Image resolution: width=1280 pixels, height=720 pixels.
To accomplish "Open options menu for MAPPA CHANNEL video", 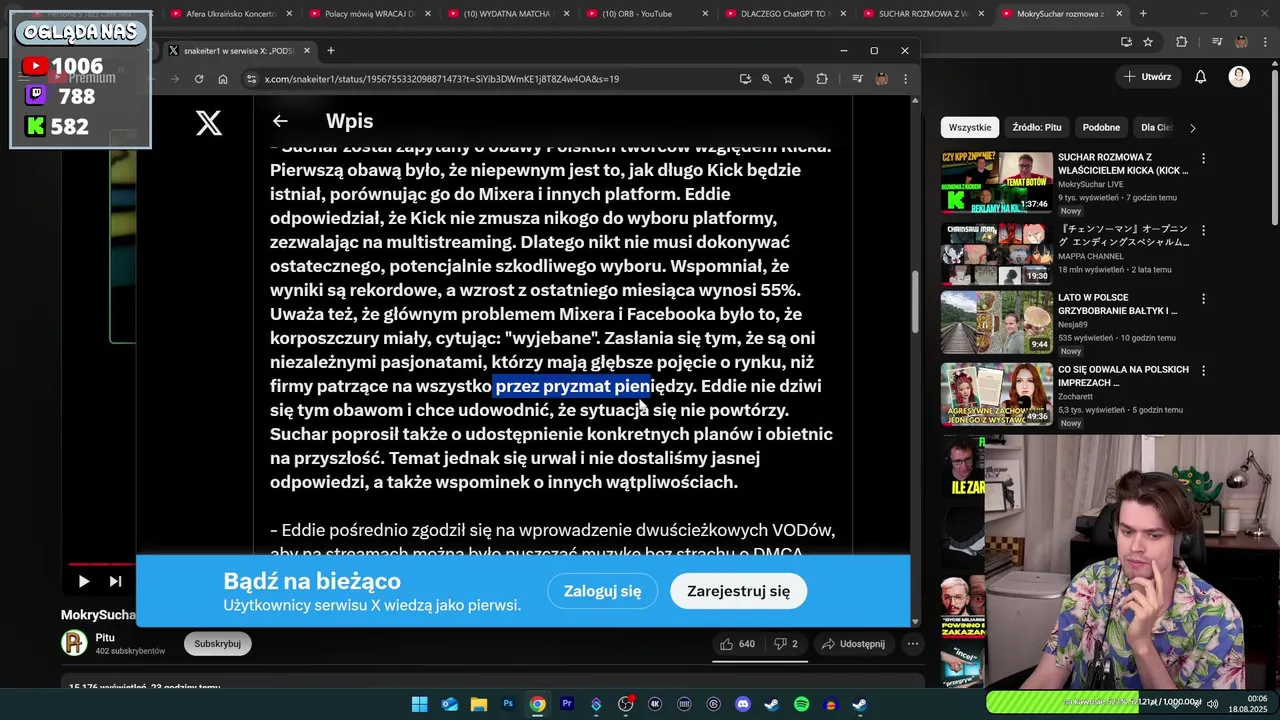I will pyautogui.click(x=1203, y=230).
